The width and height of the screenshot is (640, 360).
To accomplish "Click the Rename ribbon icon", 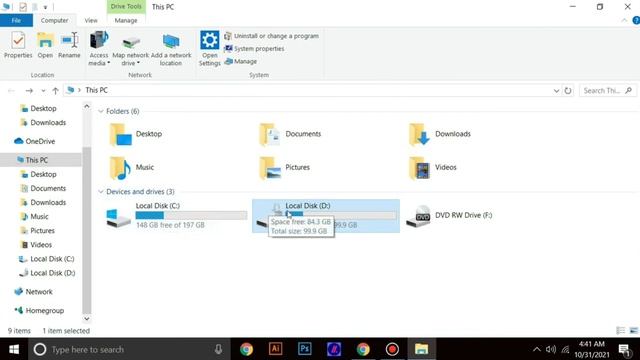I will (69, 45).
